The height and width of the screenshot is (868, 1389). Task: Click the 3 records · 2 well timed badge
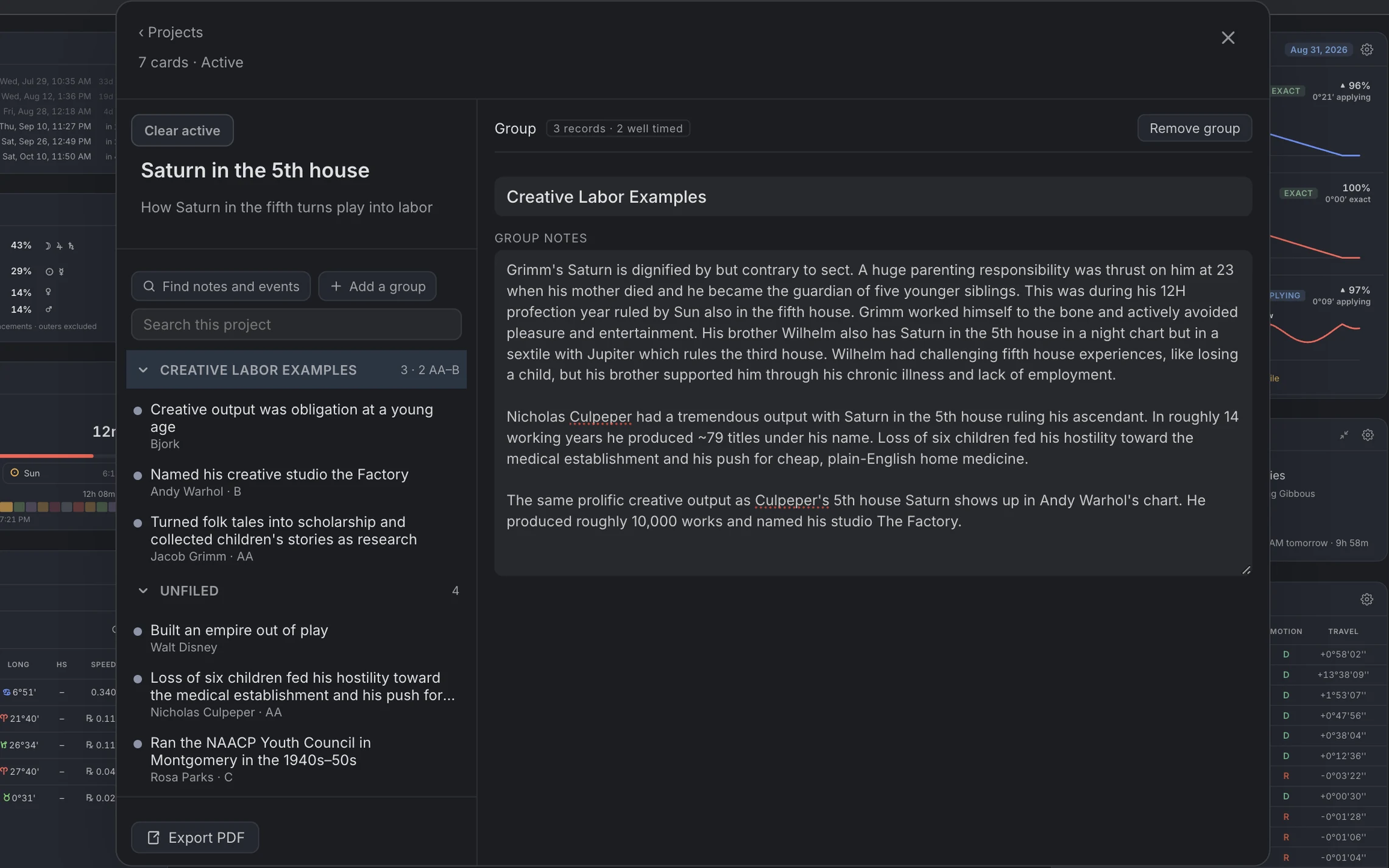point(618,129)
